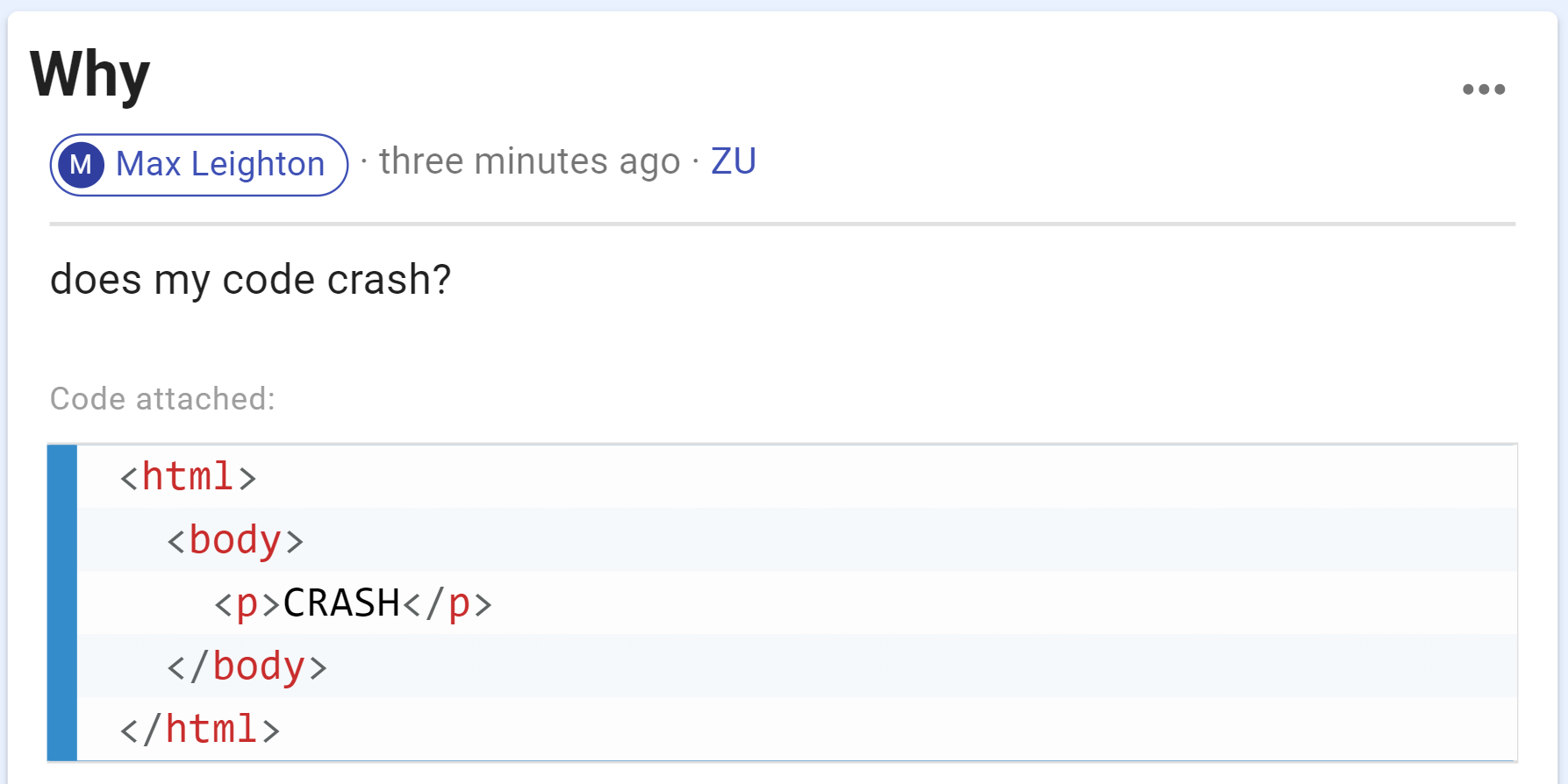Click the 'Code attached:' label
1568x784 pixels.
(162, 399)
